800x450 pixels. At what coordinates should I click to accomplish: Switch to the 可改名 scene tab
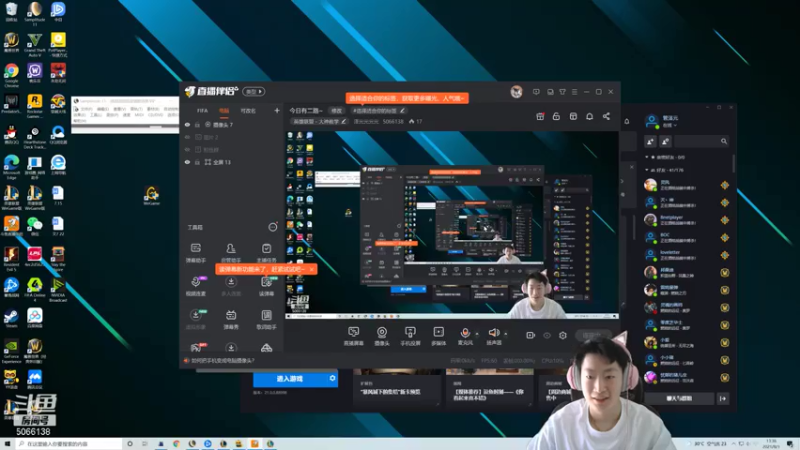tap(248, 111)
